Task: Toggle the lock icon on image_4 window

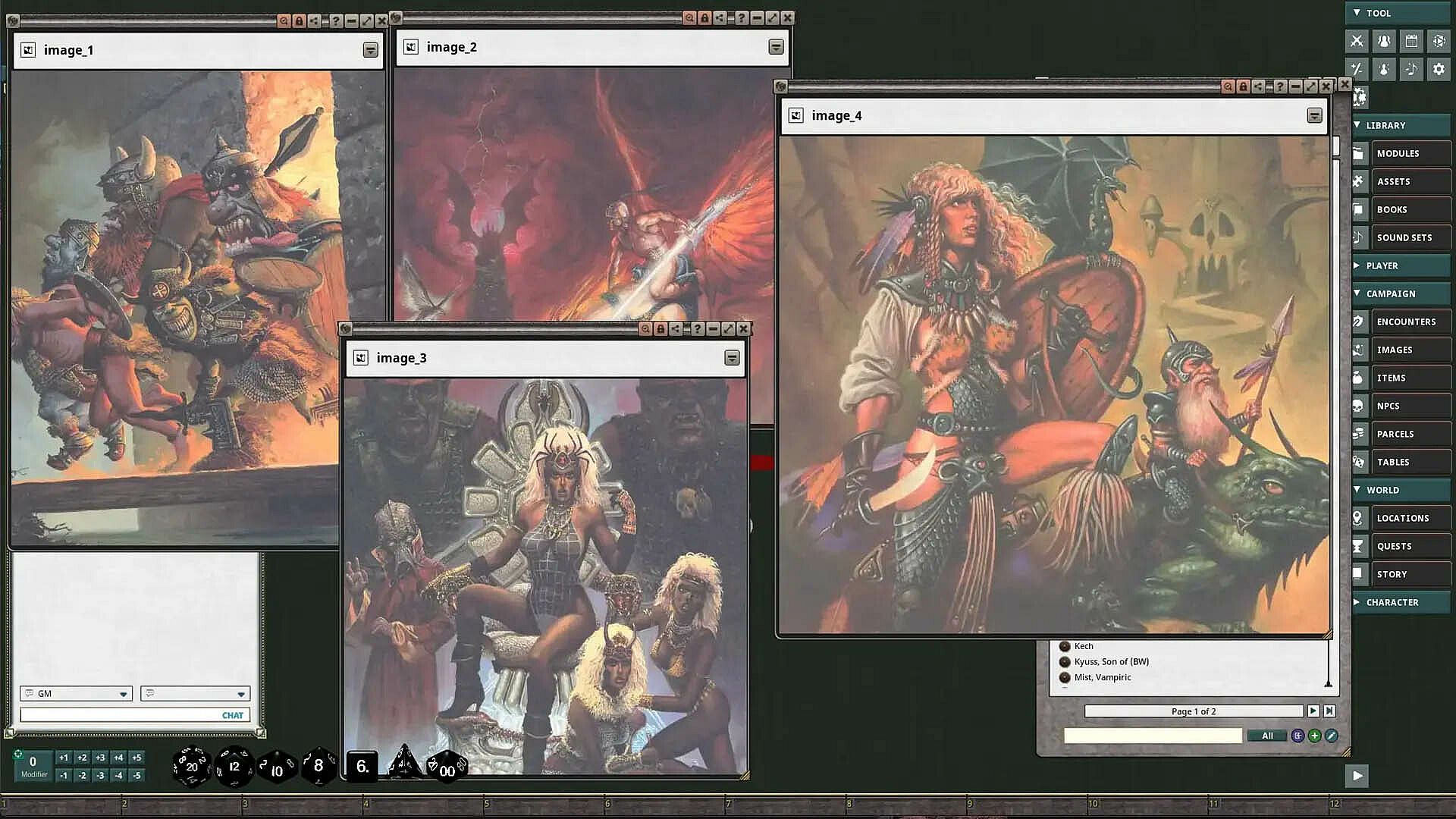Action: pyautogui.click(x=1243, y=87)
